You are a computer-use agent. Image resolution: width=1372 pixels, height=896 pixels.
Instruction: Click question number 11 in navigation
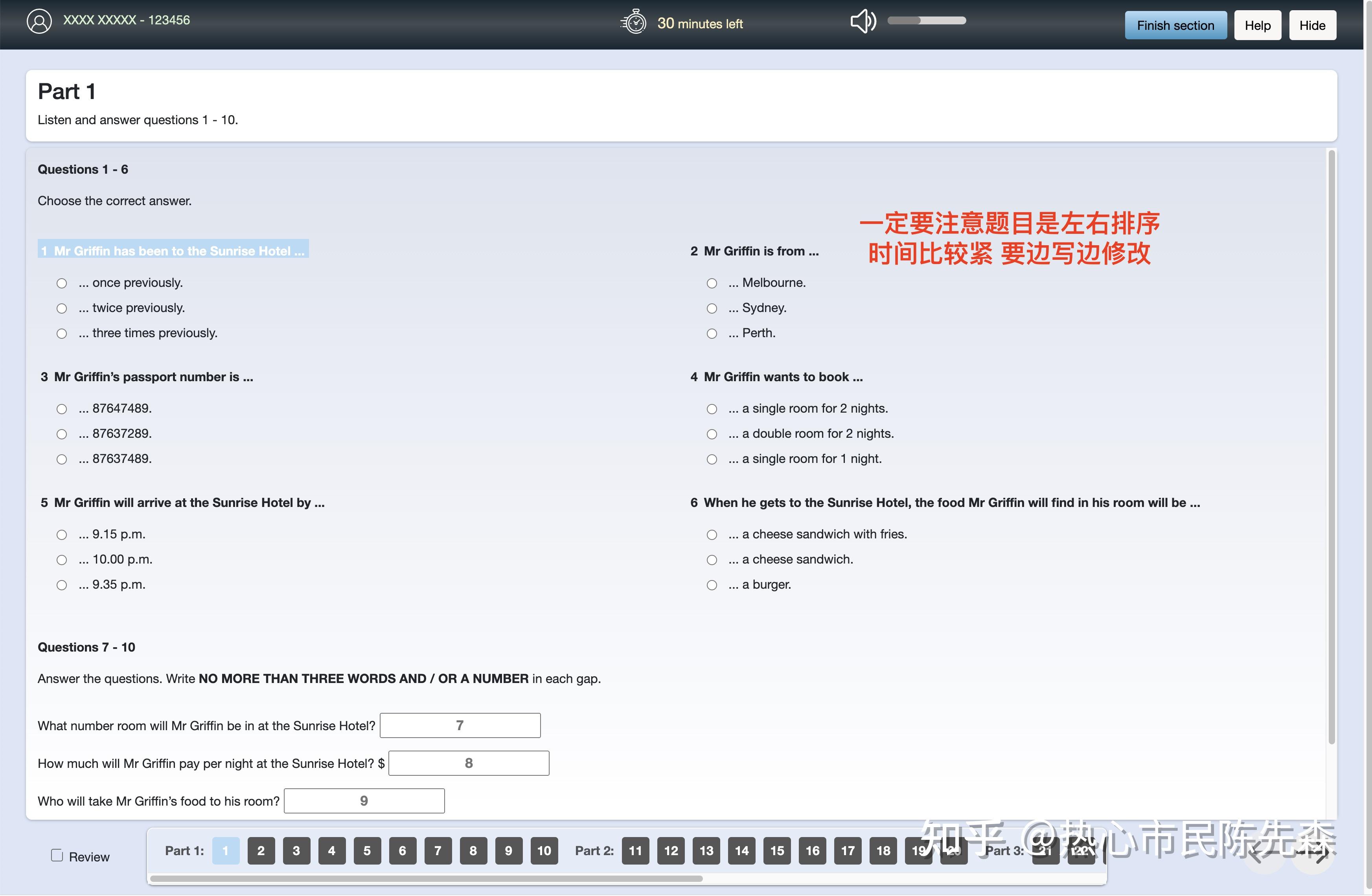tap(634, 851)
